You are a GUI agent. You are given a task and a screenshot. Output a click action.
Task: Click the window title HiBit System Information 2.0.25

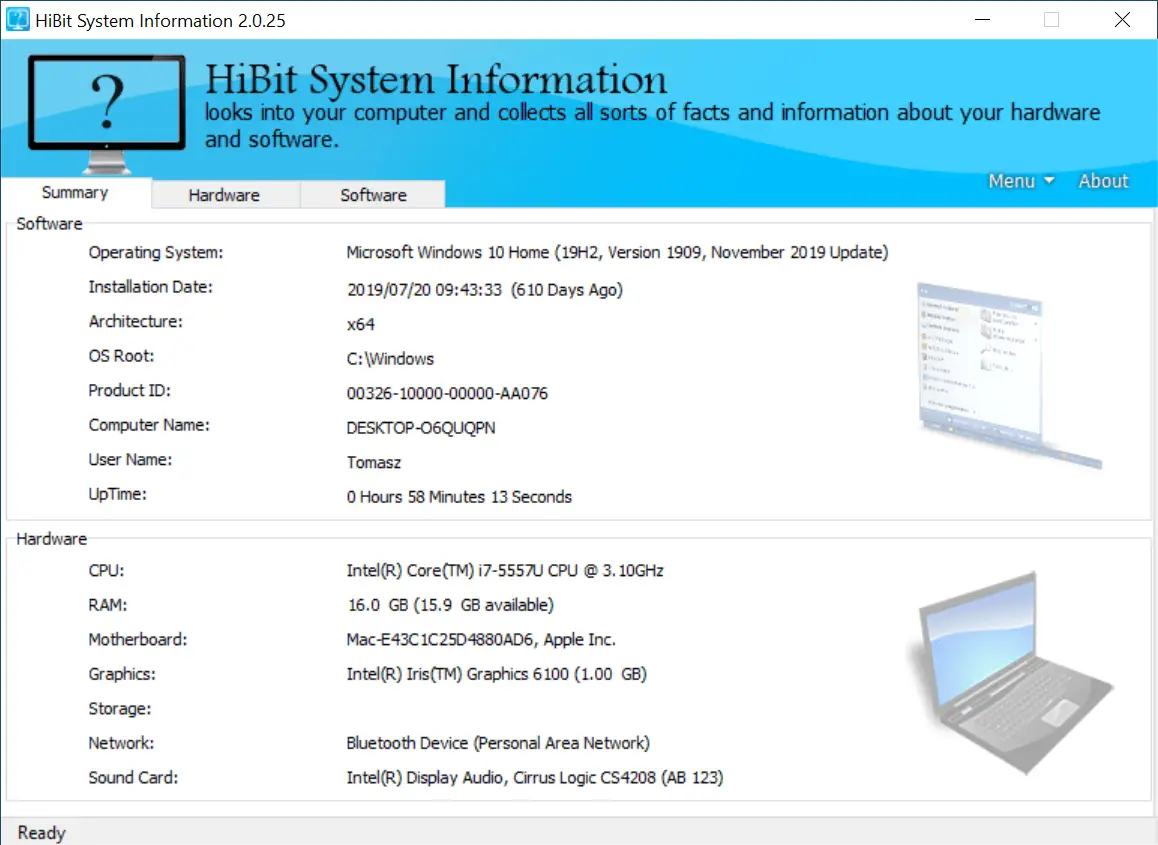[x=160, y=21]
